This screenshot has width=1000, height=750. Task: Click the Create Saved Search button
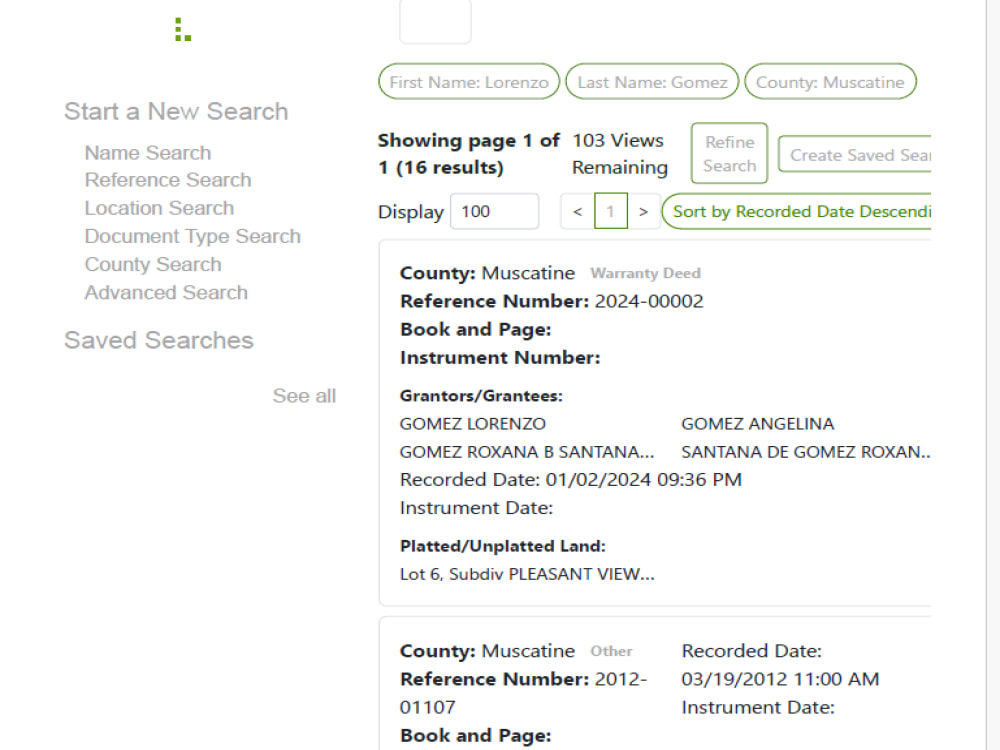862,155
